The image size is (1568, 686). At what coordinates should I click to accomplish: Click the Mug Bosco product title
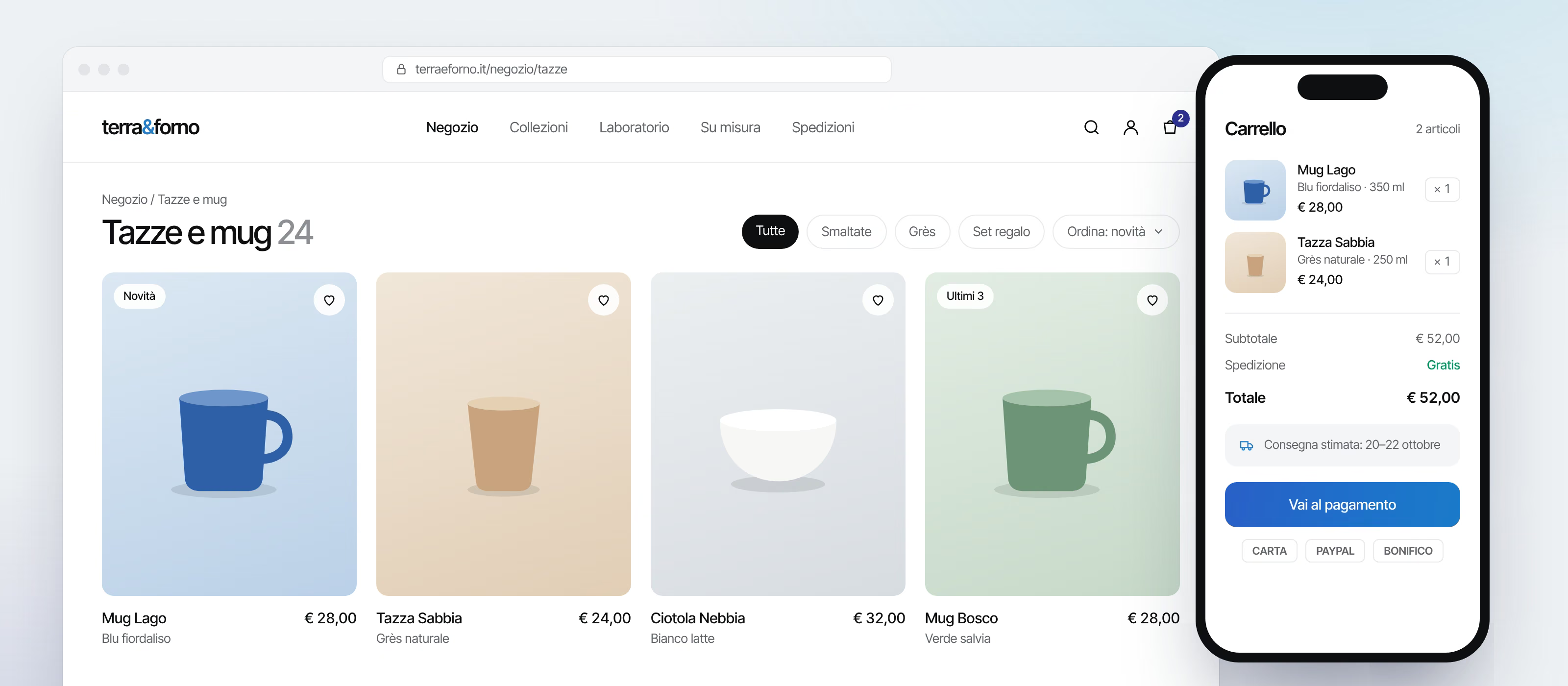click(961, 618)
